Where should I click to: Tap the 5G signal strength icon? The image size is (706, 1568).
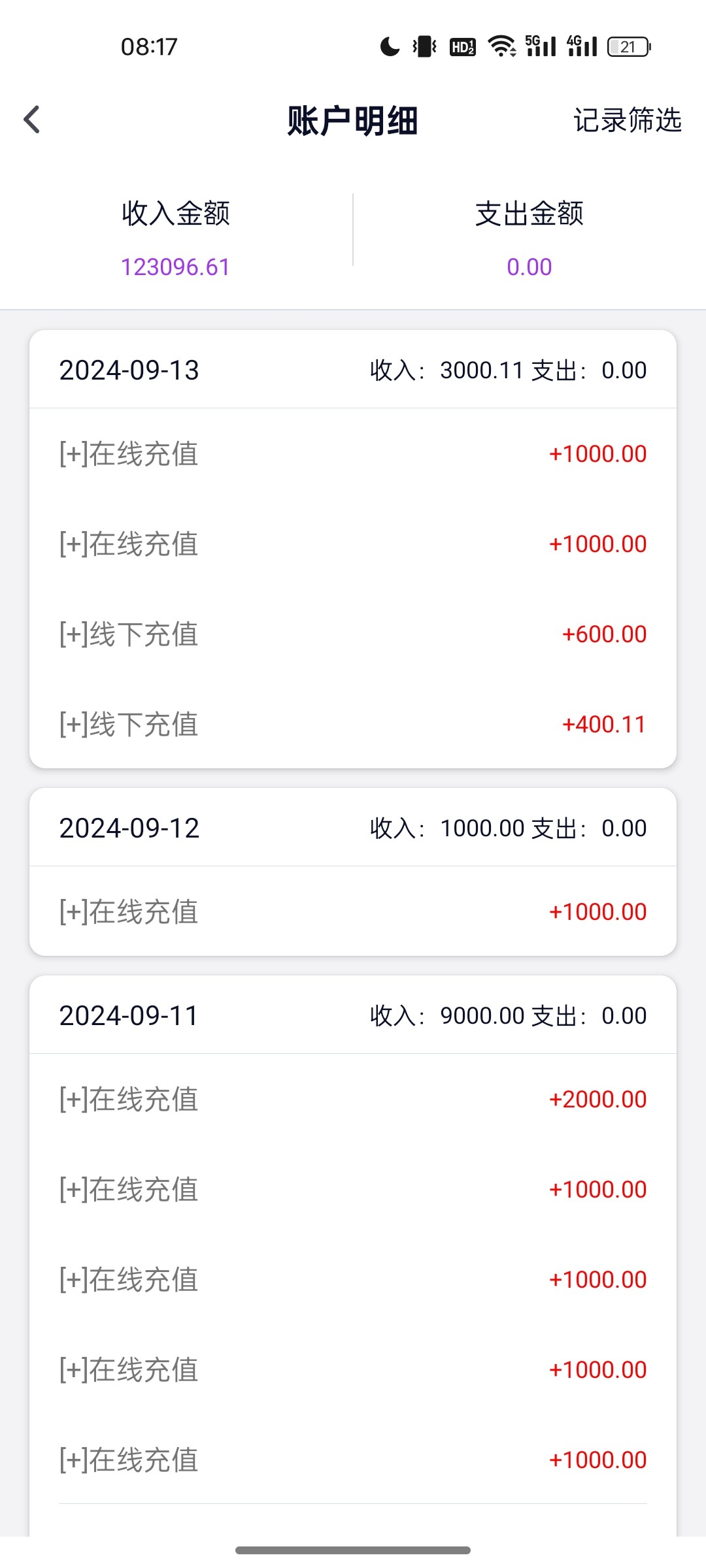pos(541,46)
